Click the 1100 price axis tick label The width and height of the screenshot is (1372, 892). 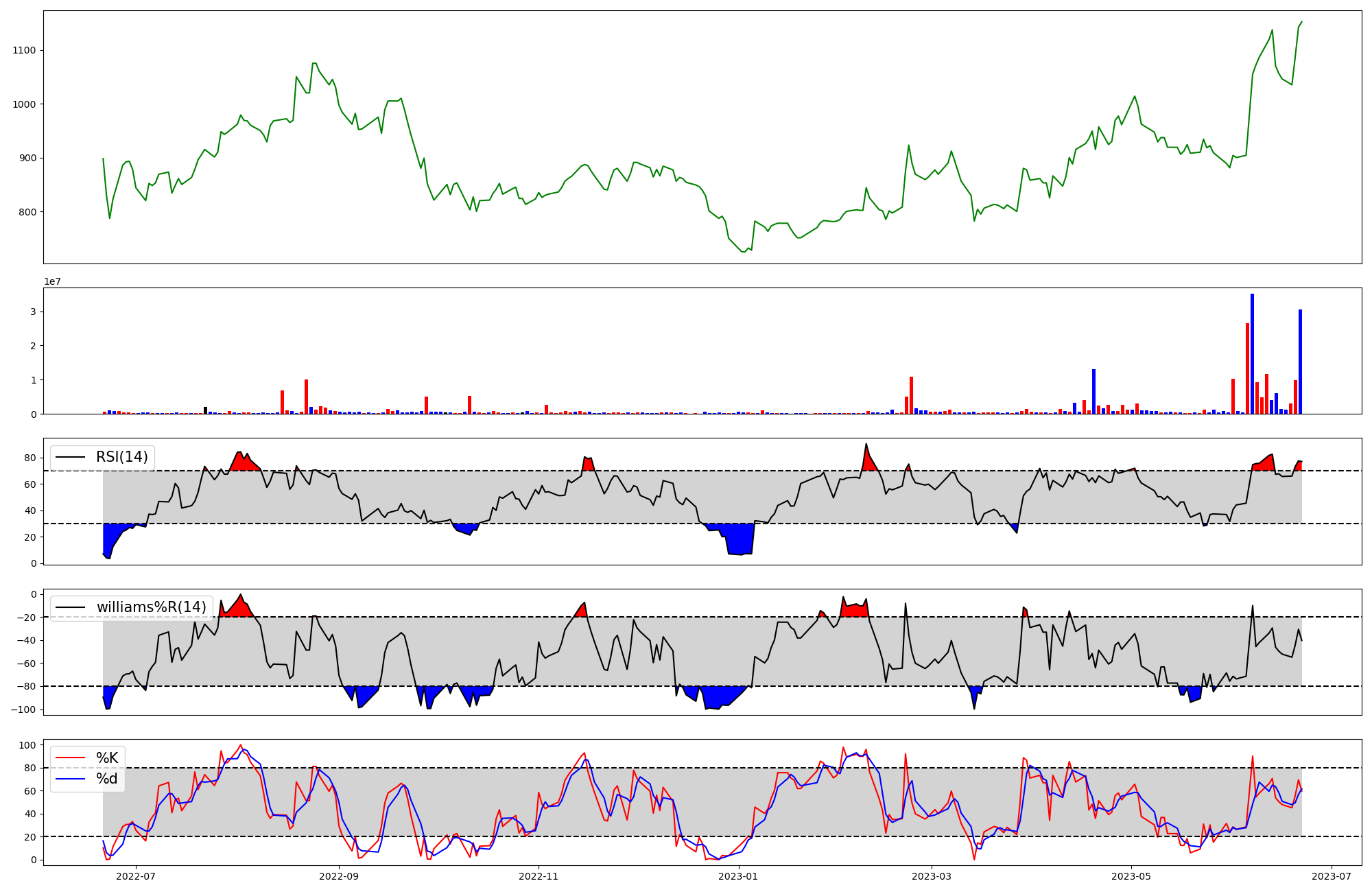(24, 50)
